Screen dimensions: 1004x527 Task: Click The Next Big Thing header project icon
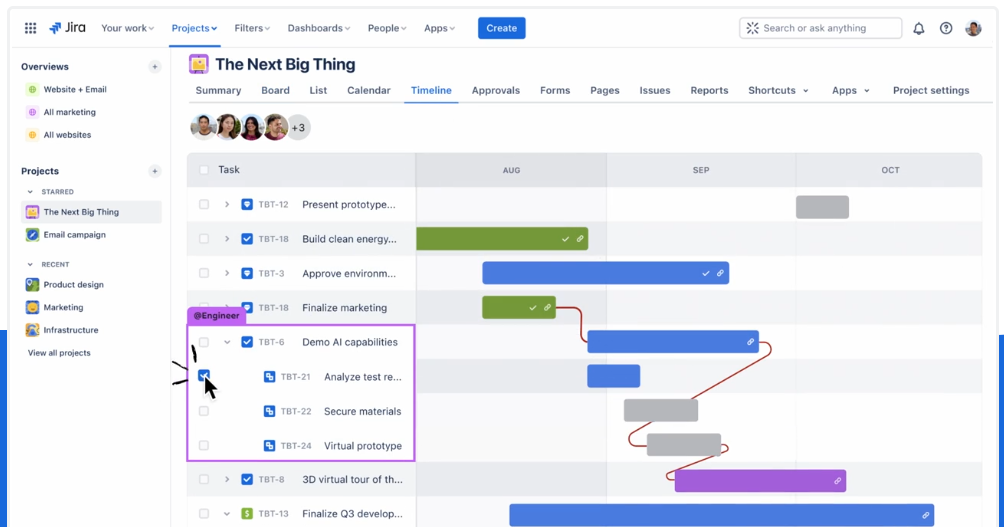198,64
